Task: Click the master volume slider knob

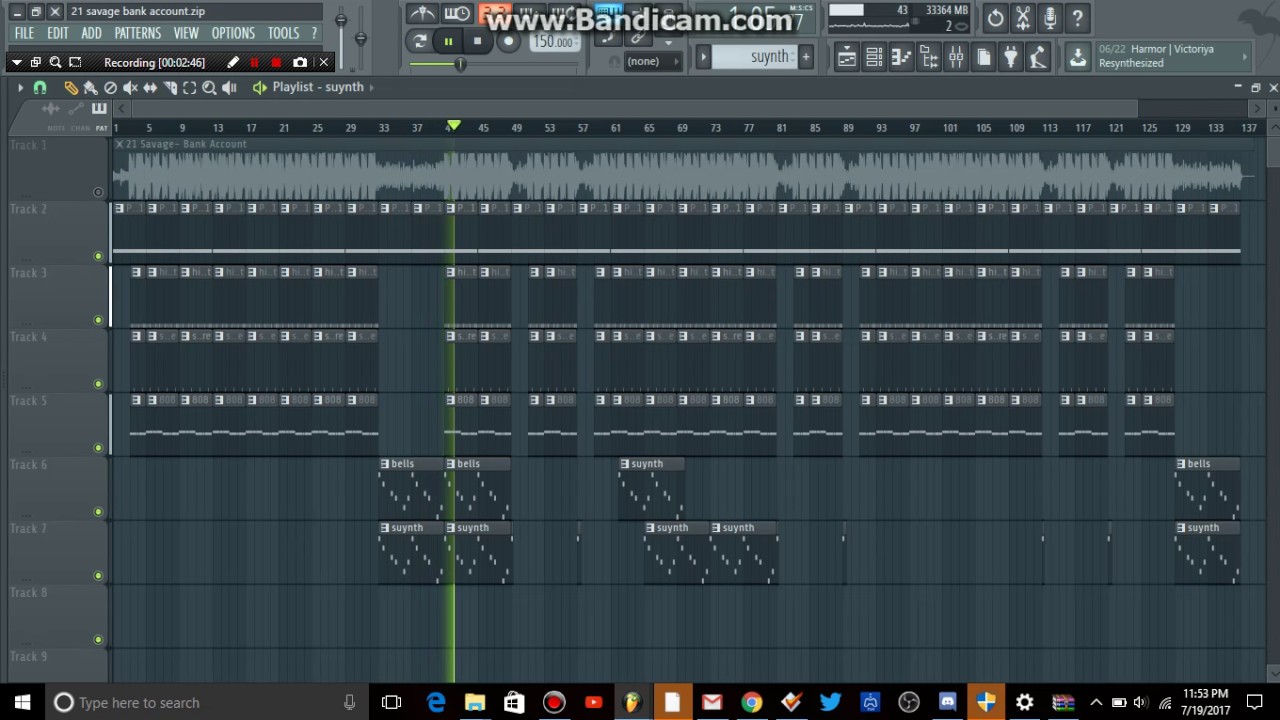Action: (x=341, y=20)
